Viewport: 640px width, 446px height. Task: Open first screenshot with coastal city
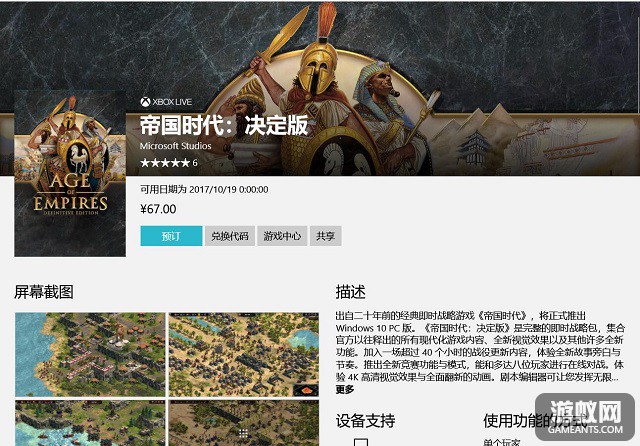pyautogui.click(x=90, y=355)
